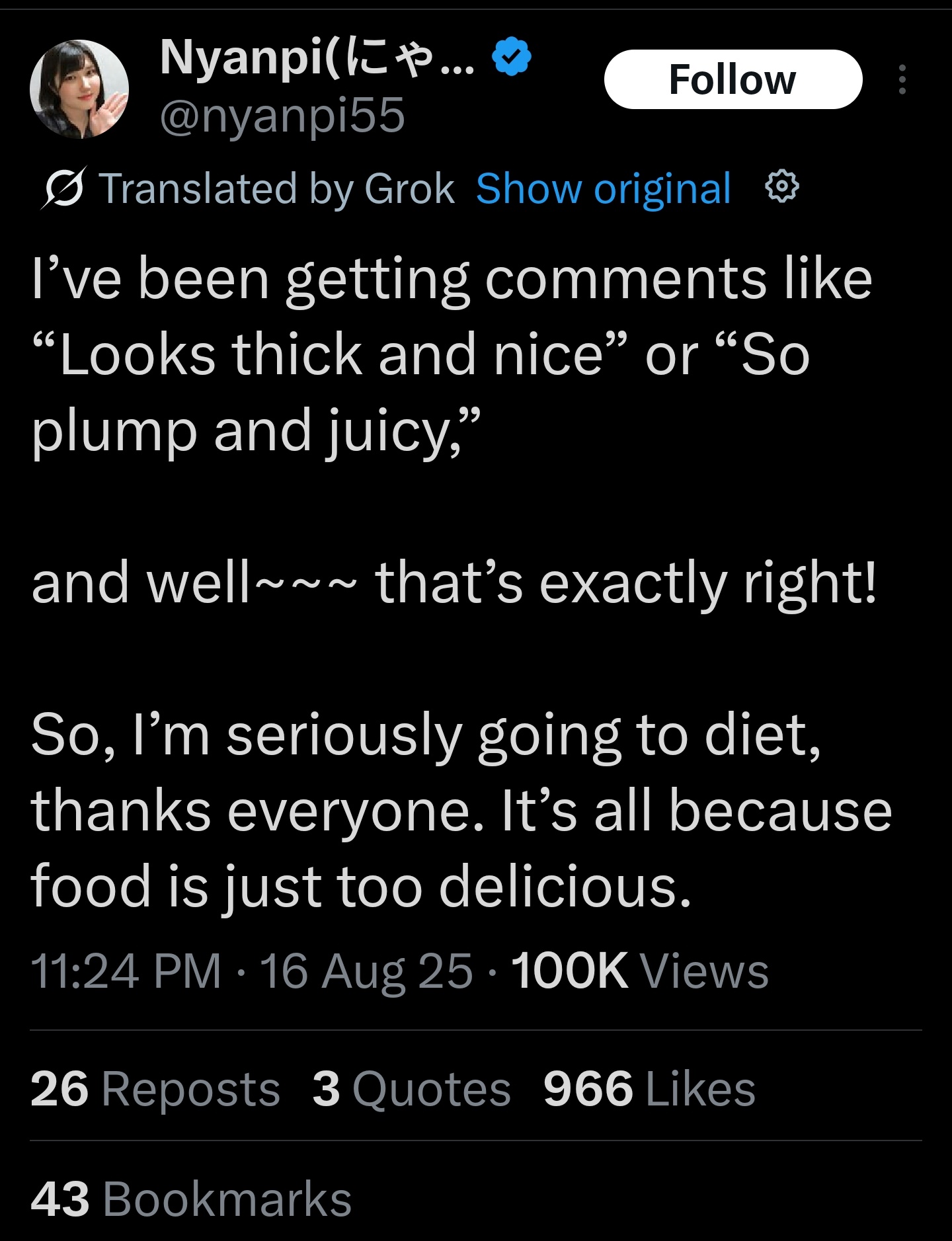View the 100K Views analytics
The image size is (952, 1241).
pyautogui.click(x=639, y=971)
